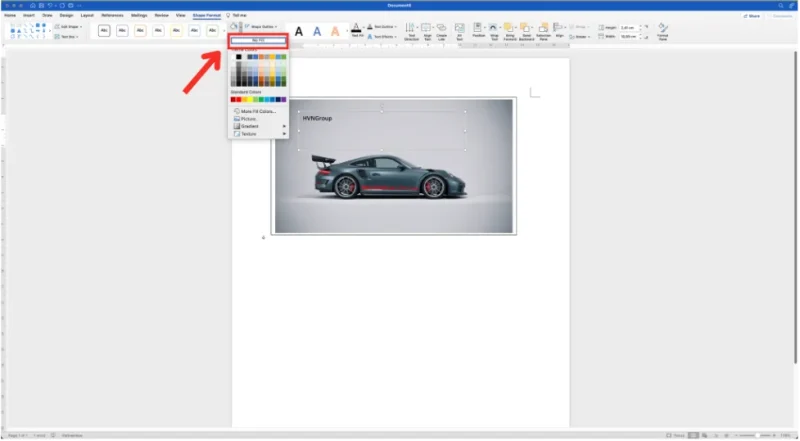Image resolution: width=800 pixels, height=441 pixels.
Task: Click the vertical document scrollbar
Action: [x=795, y=207]
